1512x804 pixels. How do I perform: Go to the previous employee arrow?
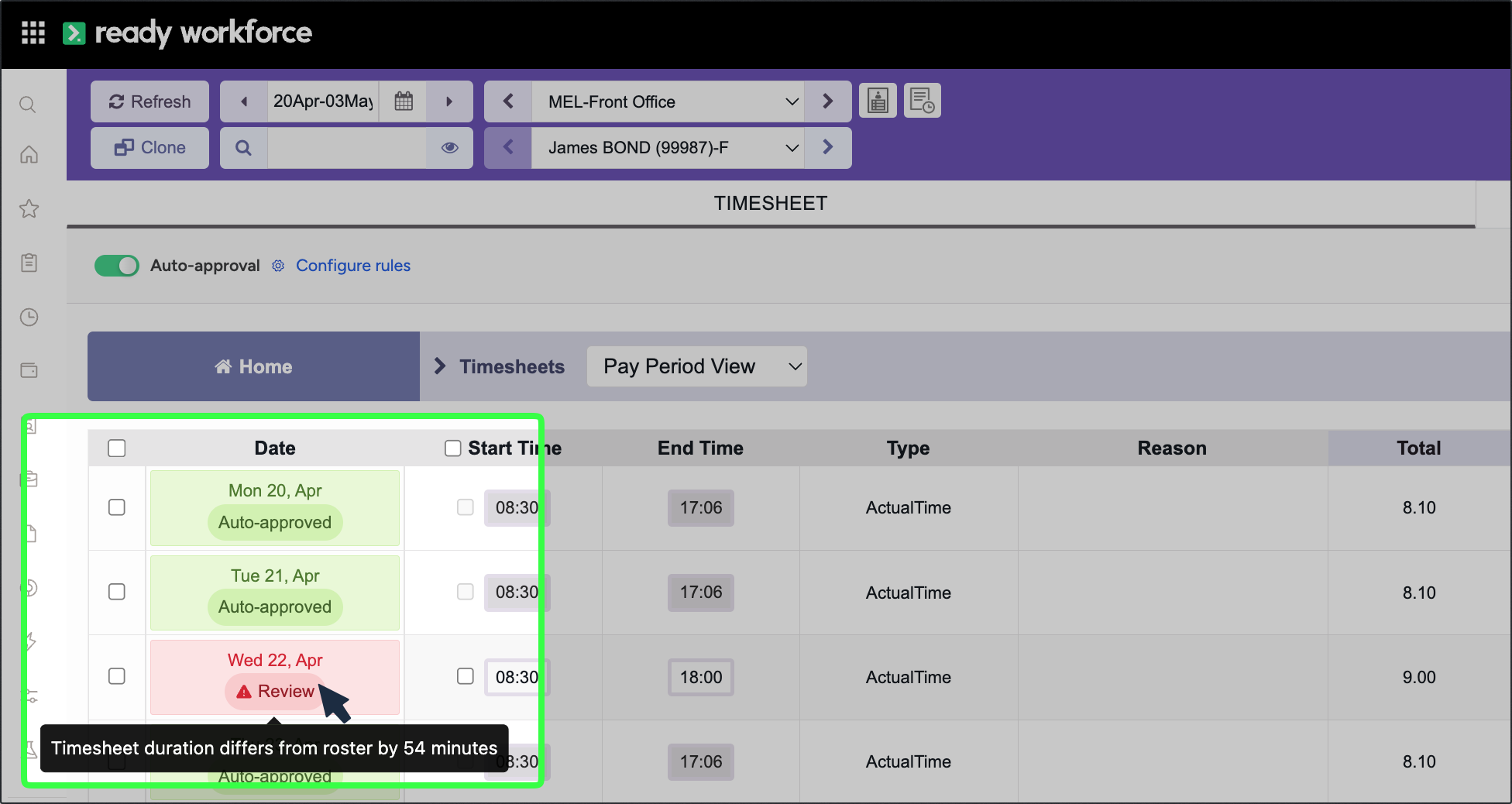508,147
